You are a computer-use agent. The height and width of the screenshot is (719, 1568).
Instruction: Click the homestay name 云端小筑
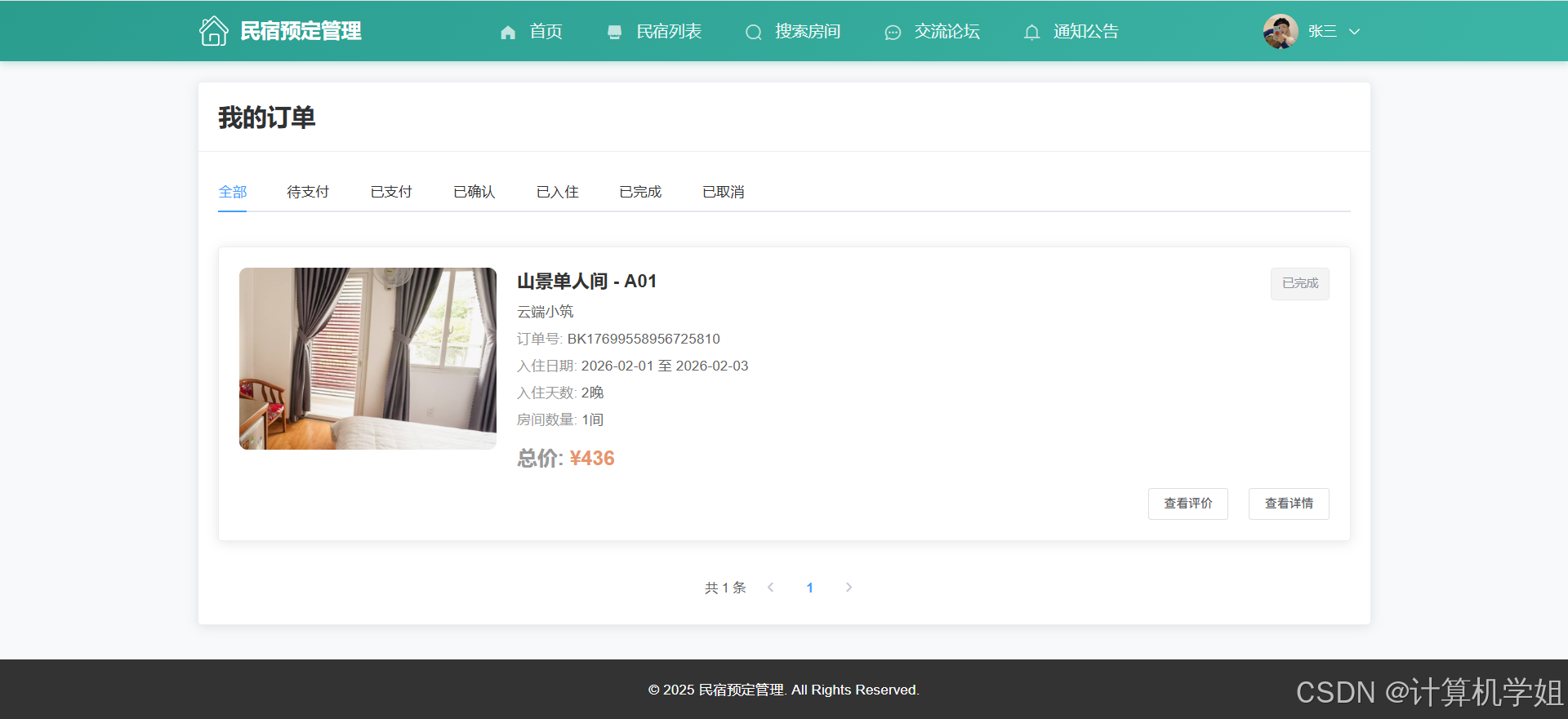(546, 312)
